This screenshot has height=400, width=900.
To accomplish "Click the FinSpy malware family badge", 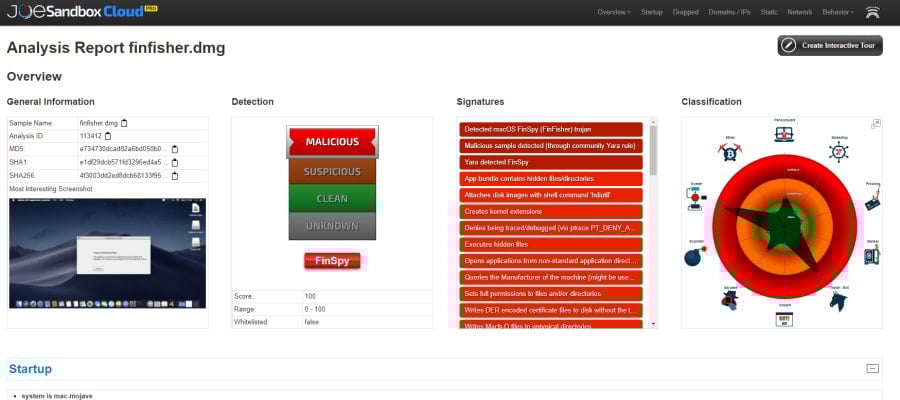I will (332, 261).
